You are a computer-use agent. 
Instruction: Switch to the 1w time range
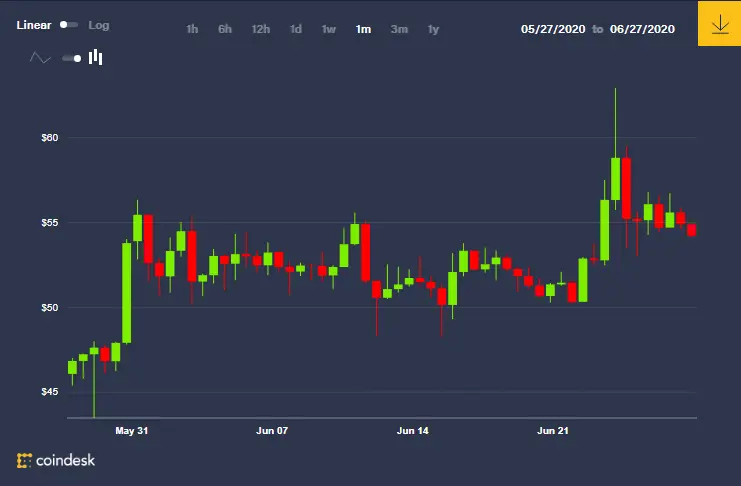329,29
